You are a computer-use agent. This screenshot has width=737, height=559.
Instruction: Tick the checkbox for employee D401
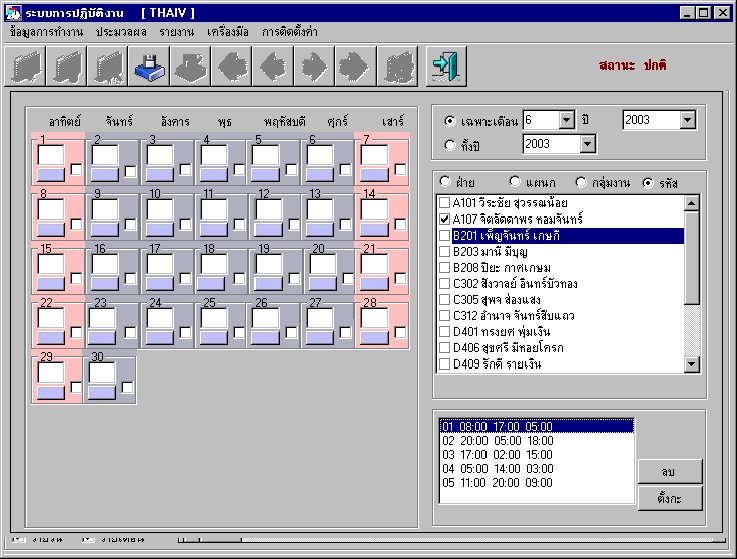pyautogui.click(x=444, y=331)
